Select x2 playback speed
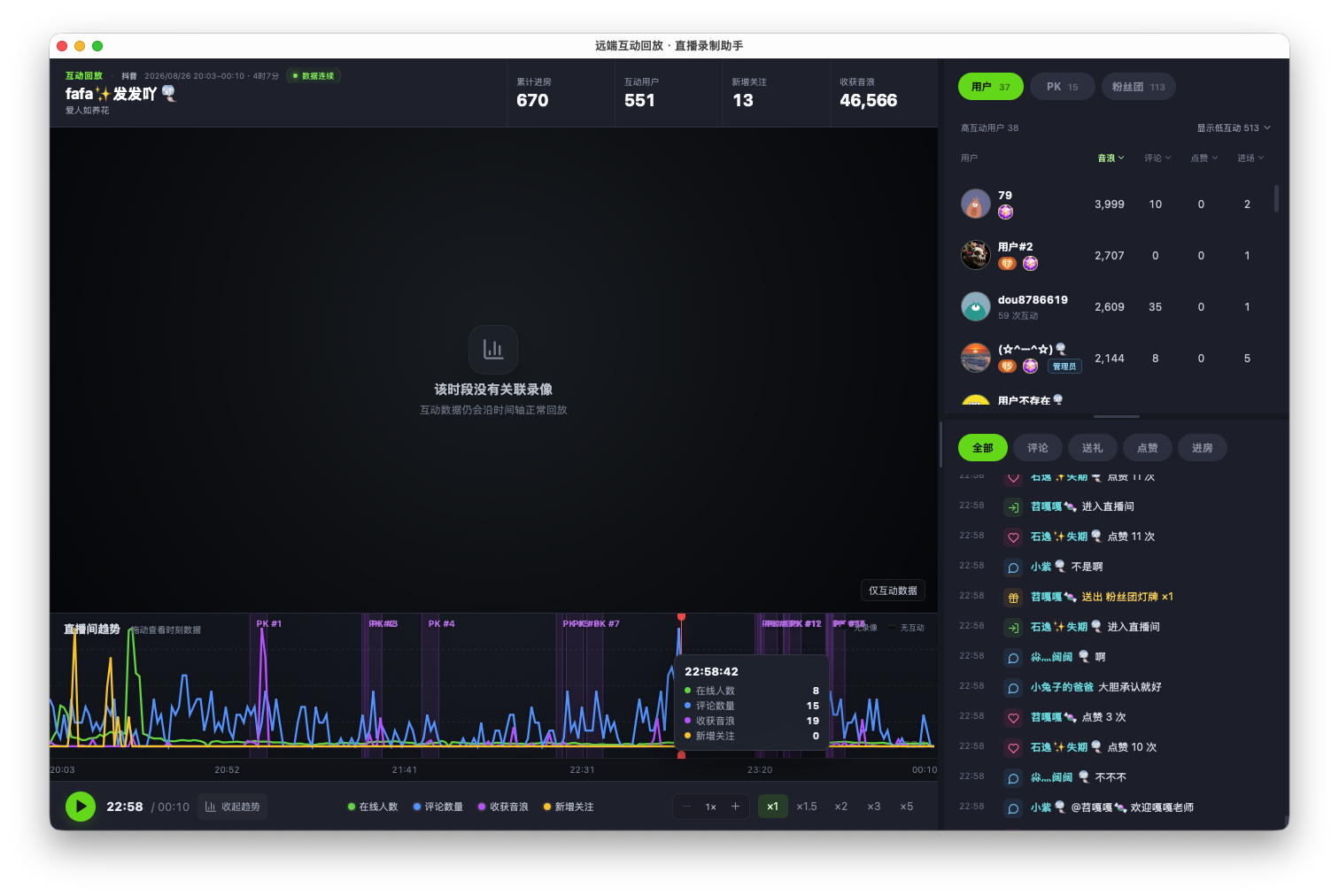Image resolution: width=1339 pixels, height=896 pixels. coord(841,807)
